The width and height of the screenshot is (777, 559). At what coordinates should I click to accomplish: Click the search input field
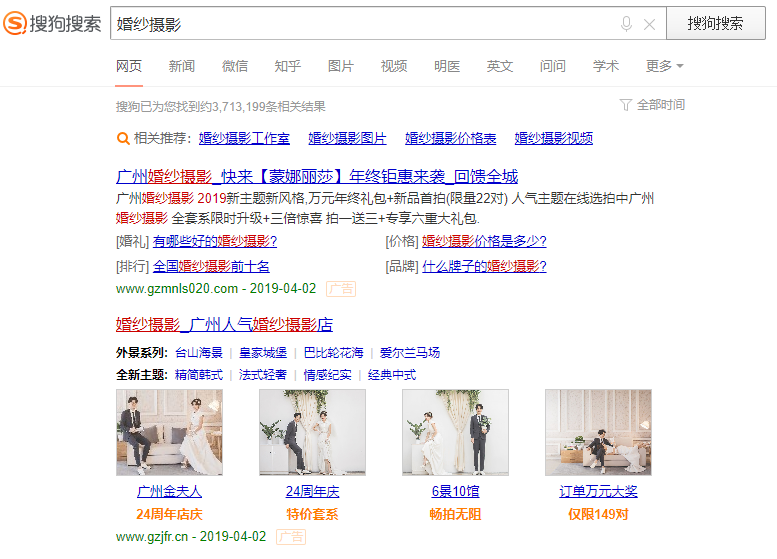360,24
